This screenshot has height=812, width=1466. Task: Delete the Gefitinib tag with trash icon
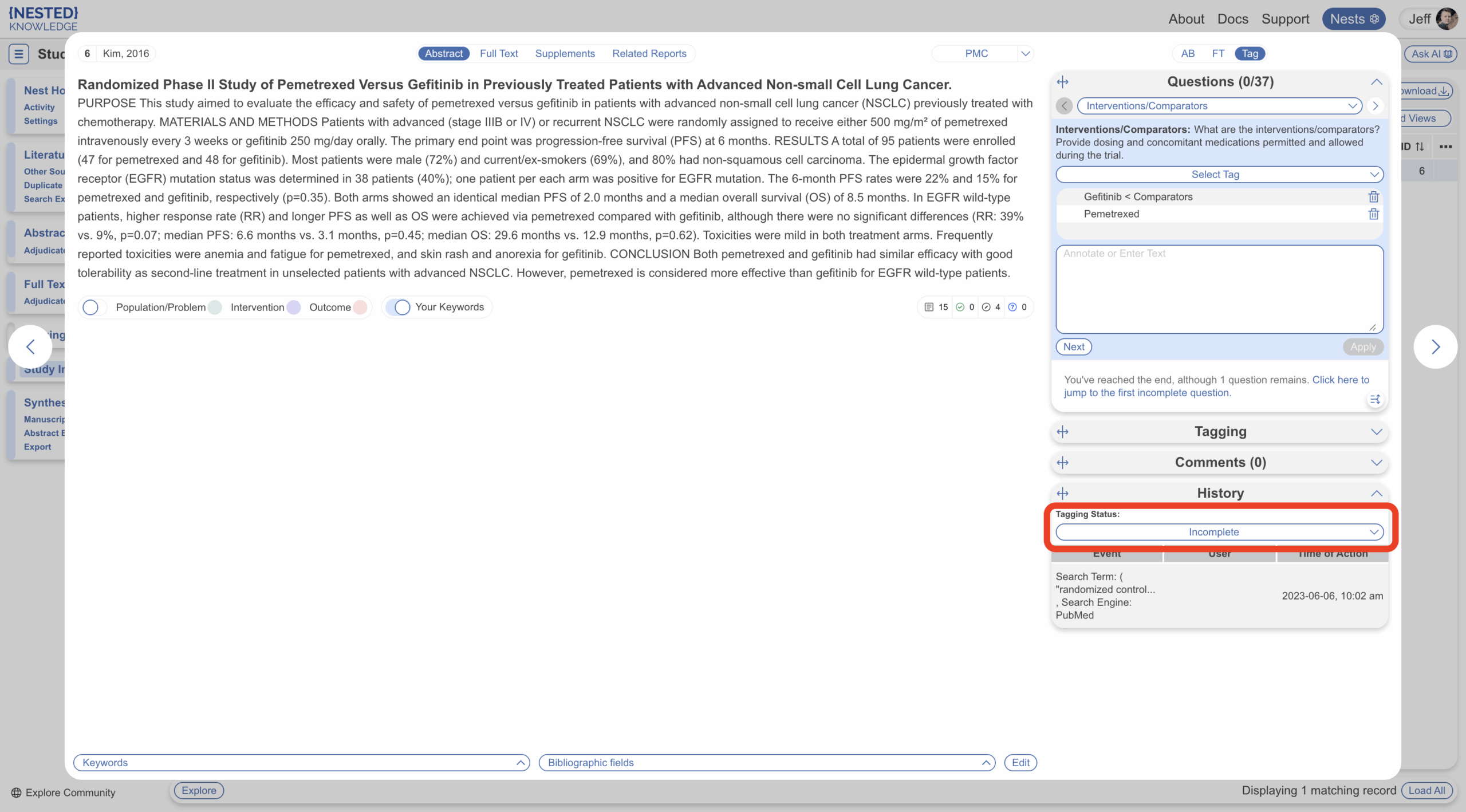(1373, 197)
